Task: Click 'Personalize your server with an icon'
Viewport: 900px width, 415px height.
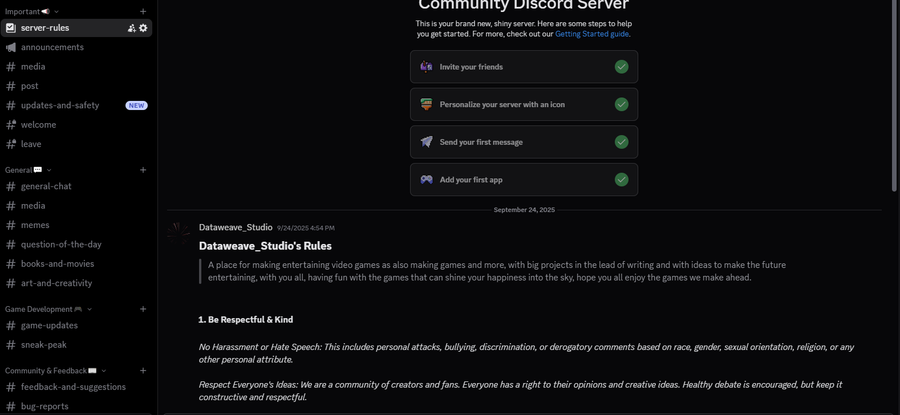Action: (501, 104)
